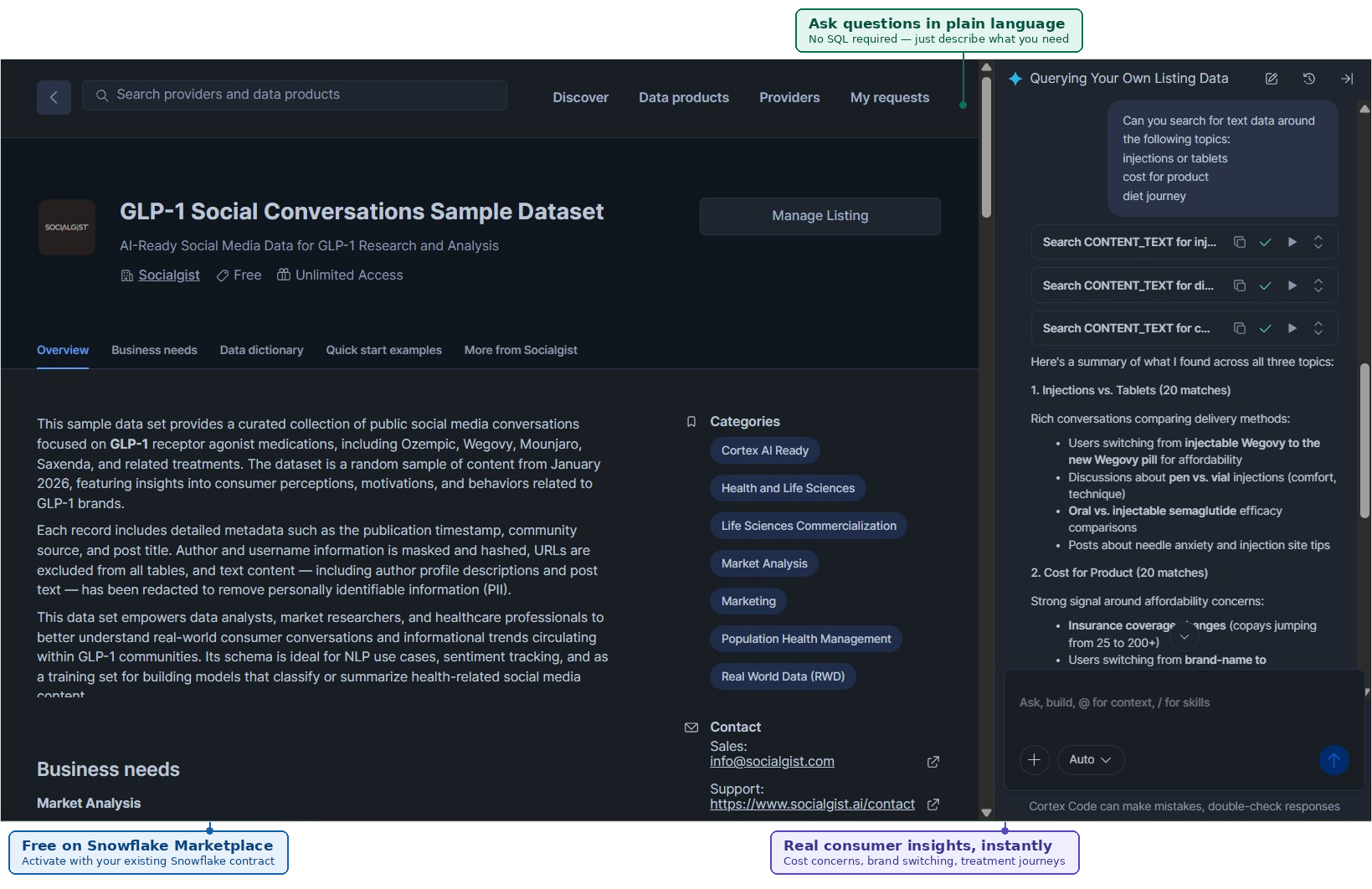Open the socialgist.ai/contact support link

click(812, 804)
